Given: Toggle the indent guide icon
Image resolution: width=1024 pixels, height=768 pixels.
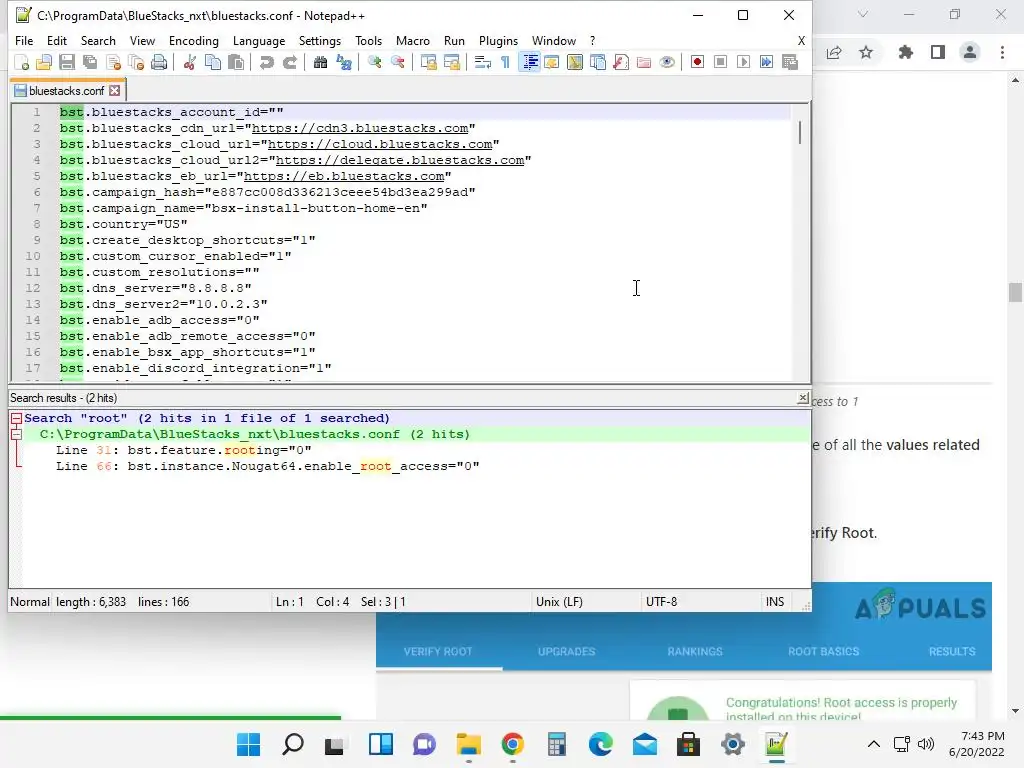Looking at the screenshot, I should [x=529, y=62].
